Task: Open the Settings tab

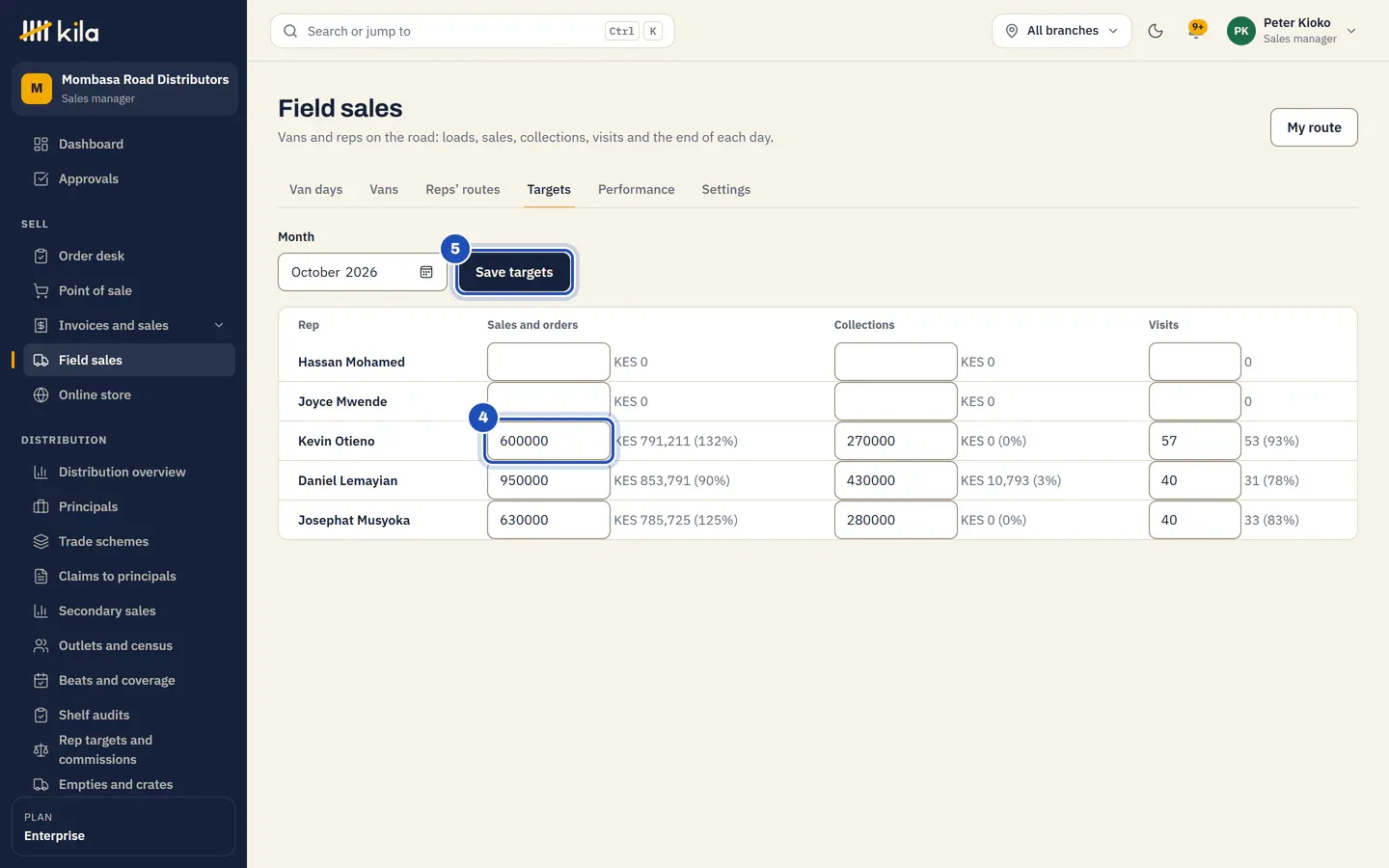Action: point(726,189)
